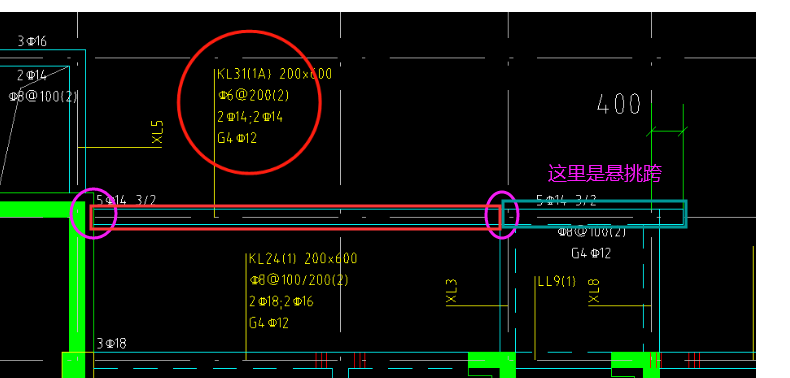Click the 3Φ16 rebar annotation
The height and width of the screenshot is (378, 790).
coord(32,41)
